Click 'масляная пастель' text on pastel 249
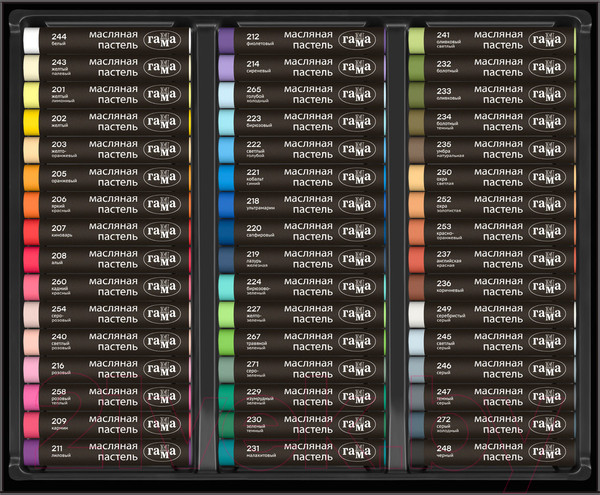Screen dimensions: 600x495 pyautogui.click(x=497, y=314)
